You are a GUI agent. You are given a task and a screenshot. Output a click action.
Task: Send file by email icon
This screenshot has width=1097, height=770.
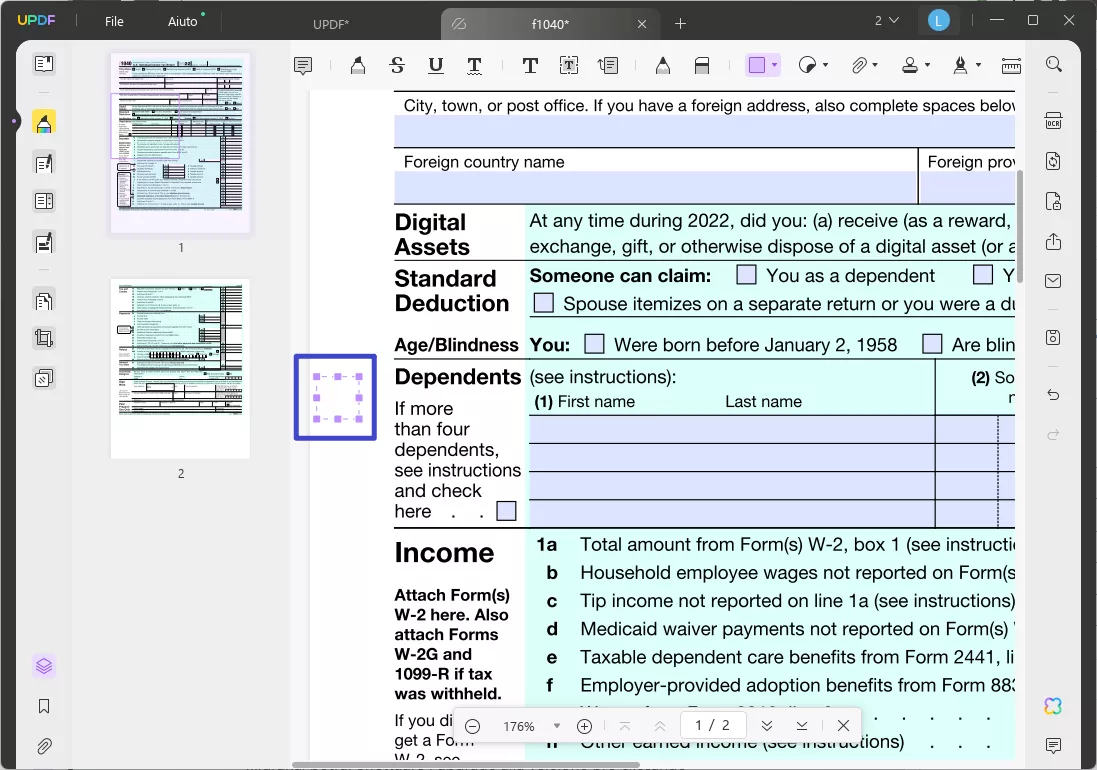1054,281
